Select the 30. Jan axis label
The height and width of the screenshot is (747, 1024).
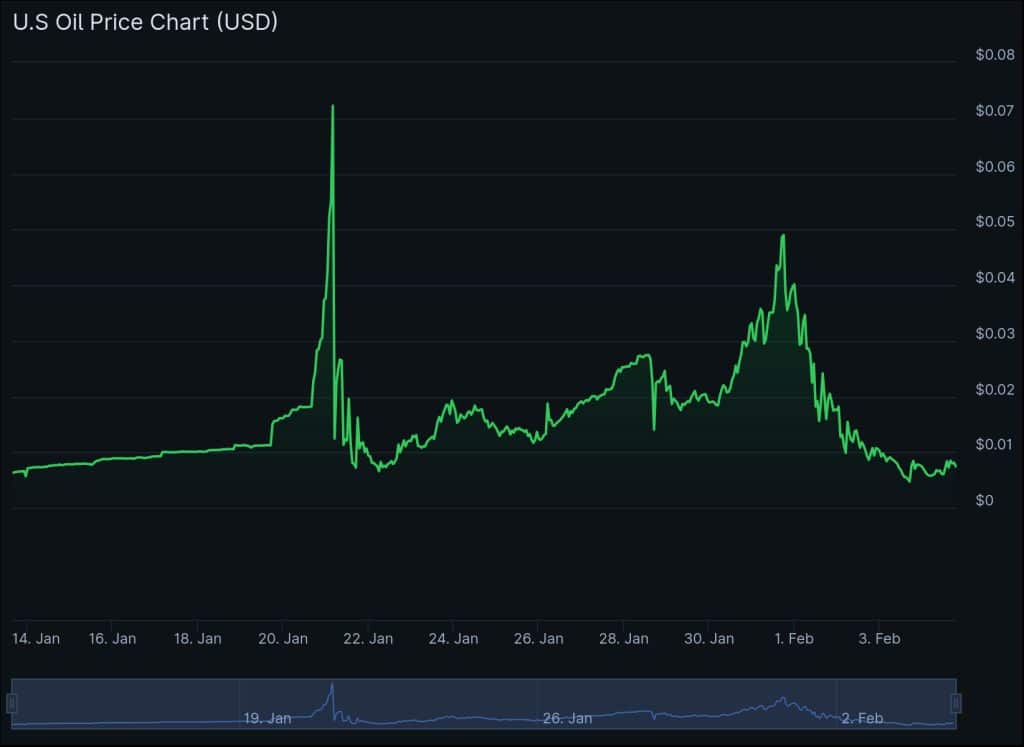click(711, 638)
